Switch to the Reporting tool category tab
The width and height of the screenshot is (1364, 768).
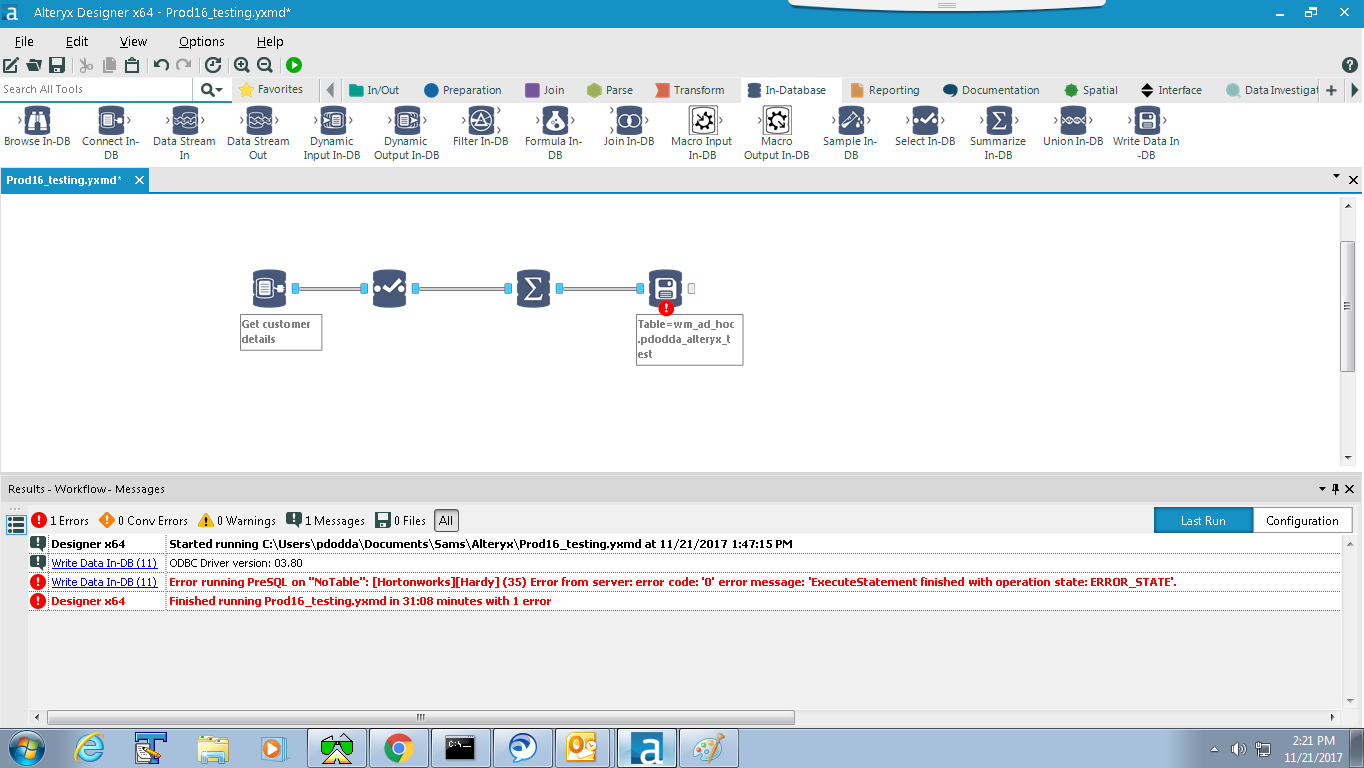885,89
